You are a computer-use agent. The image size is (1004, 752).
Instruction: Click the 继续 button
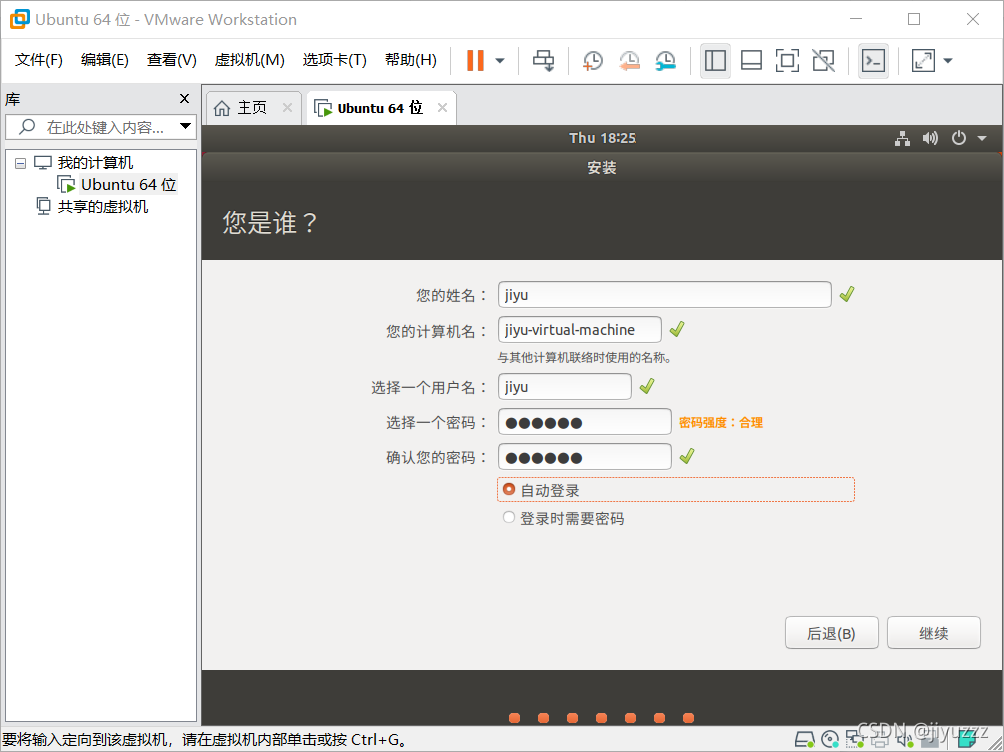click(x=933, y=632)
